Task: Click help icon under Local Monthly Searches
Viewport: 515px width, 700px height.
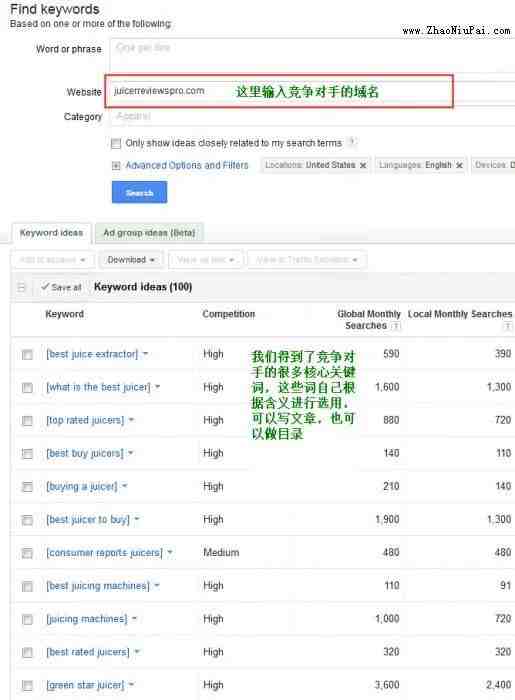Action: click(x=507, y=326)
